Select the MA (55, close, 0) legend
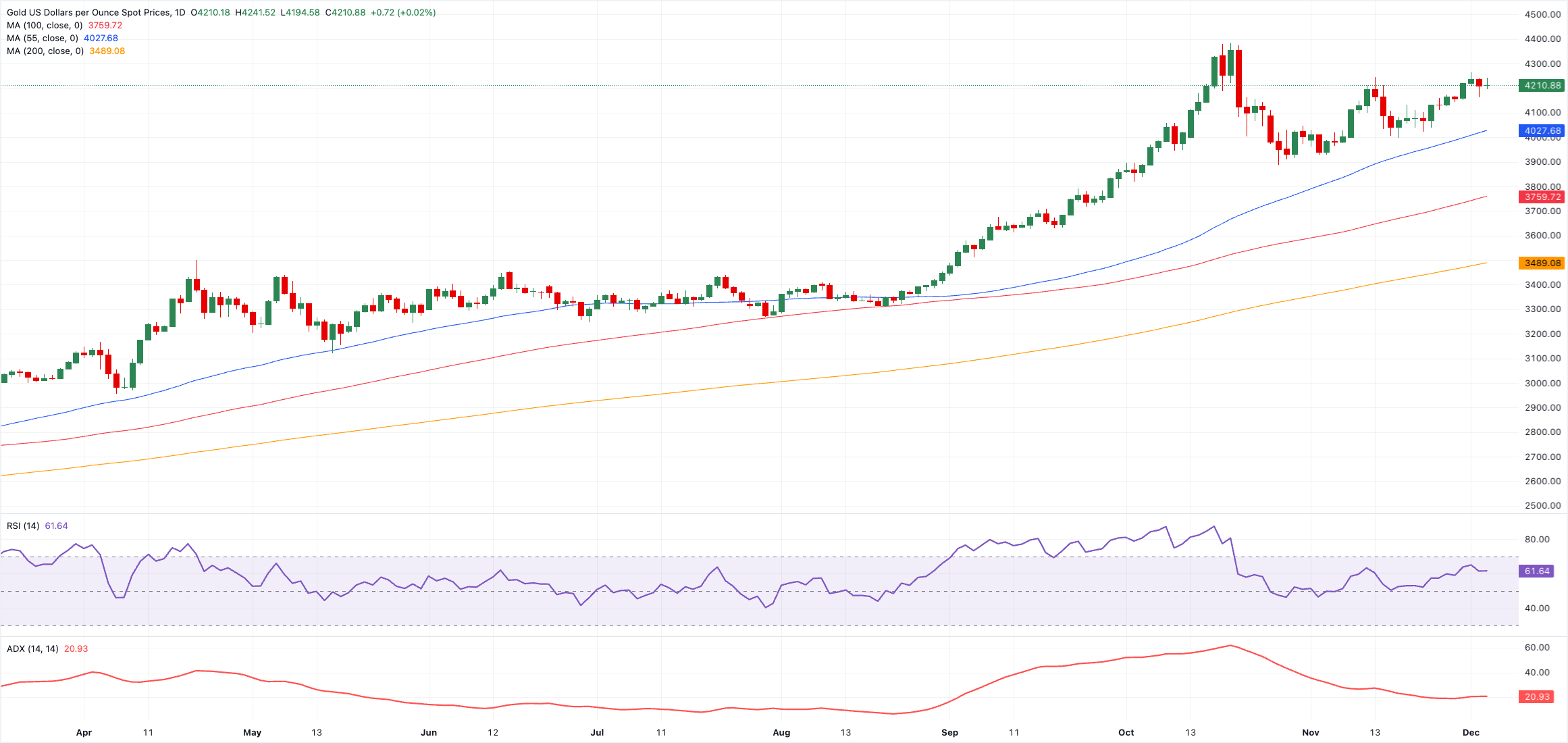Viewport: 1568px width, 743px height. tap(43, 38)
